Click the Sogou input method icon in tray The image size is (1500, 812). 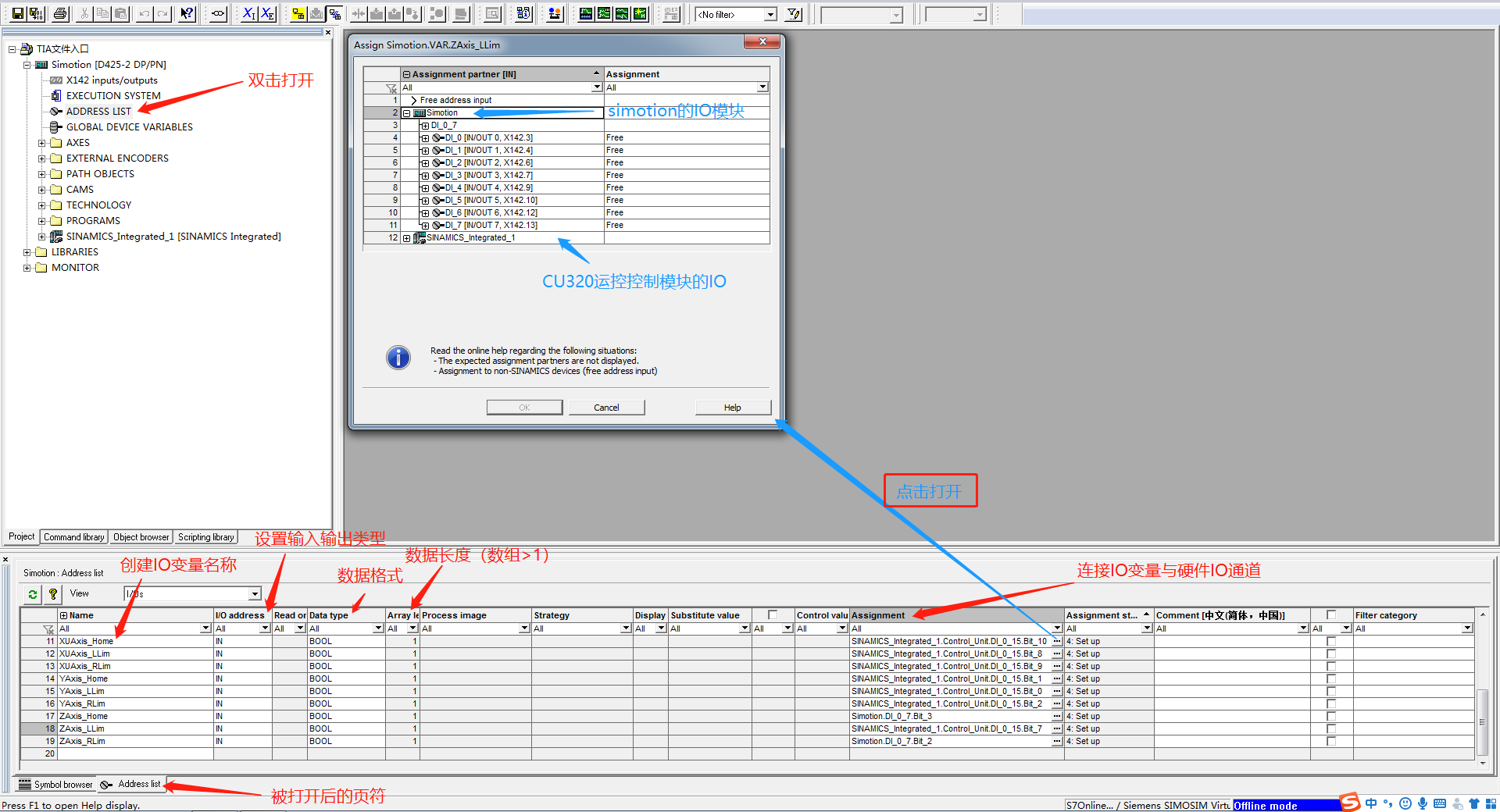(1348, 803)
